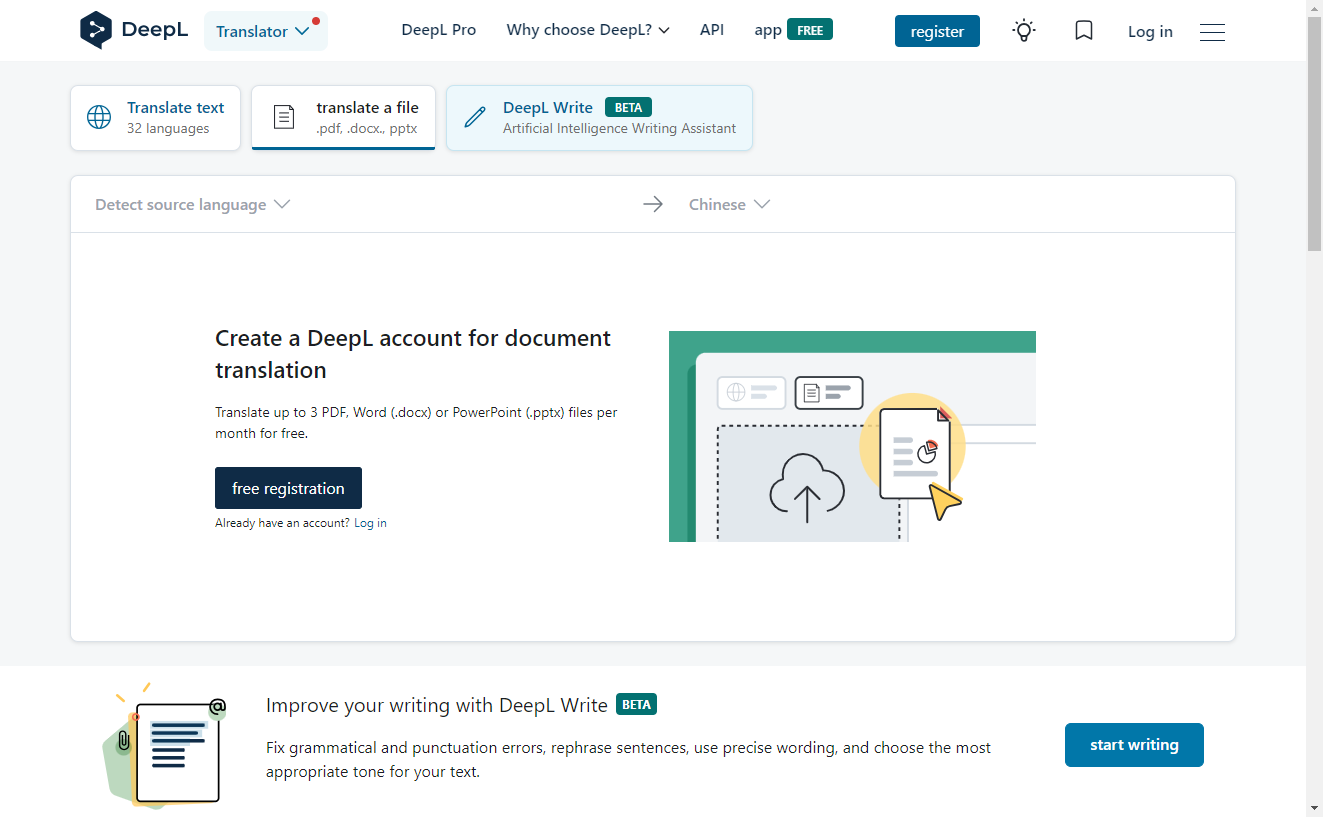Viewport: 1323px width, 817px height.
Task: Select the translate a file tab
Action: 343,118
